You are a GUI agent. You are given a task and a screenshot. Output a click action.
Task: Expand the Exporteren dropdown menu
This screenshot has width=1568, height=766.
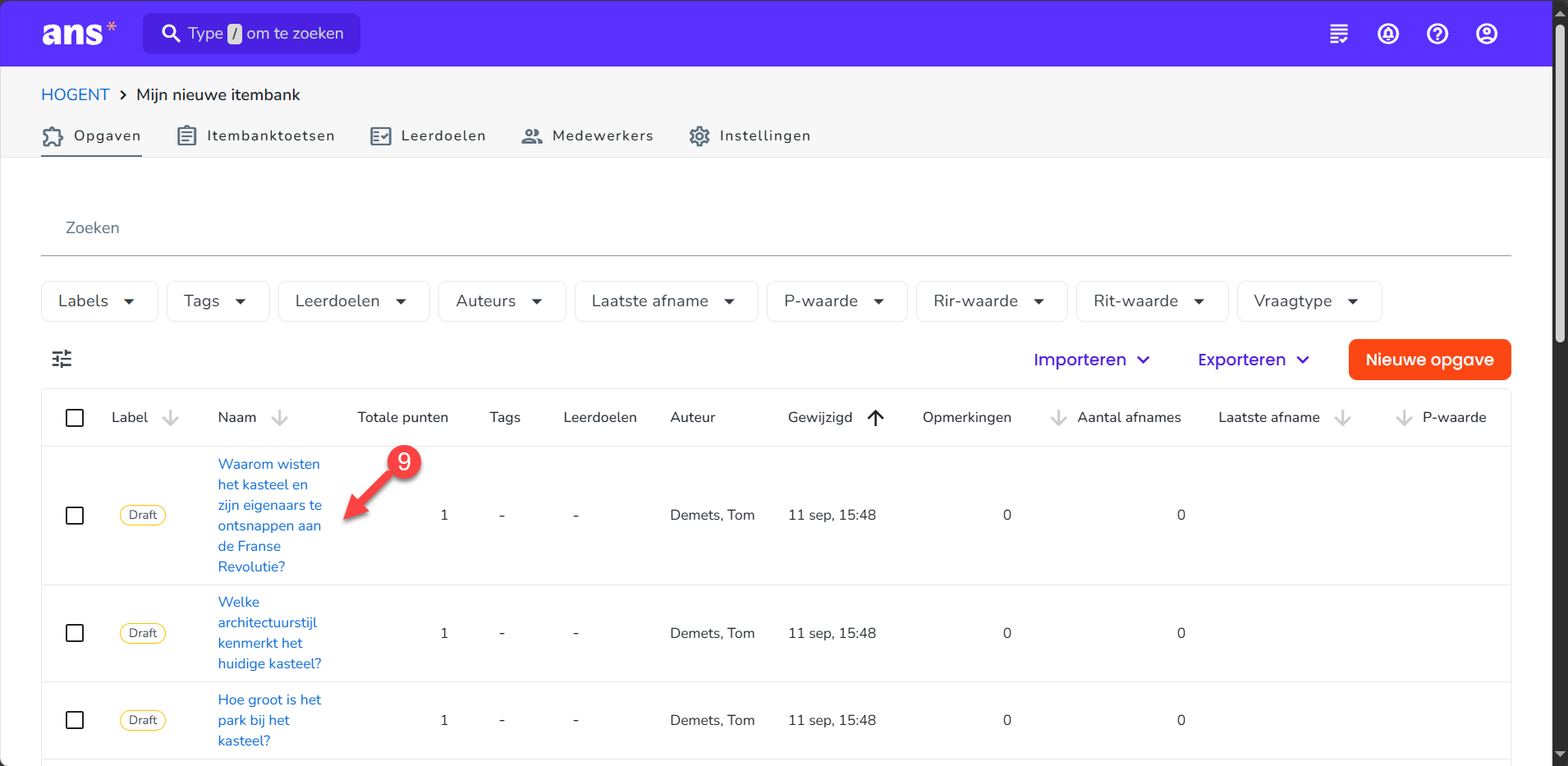point(1253,360)
